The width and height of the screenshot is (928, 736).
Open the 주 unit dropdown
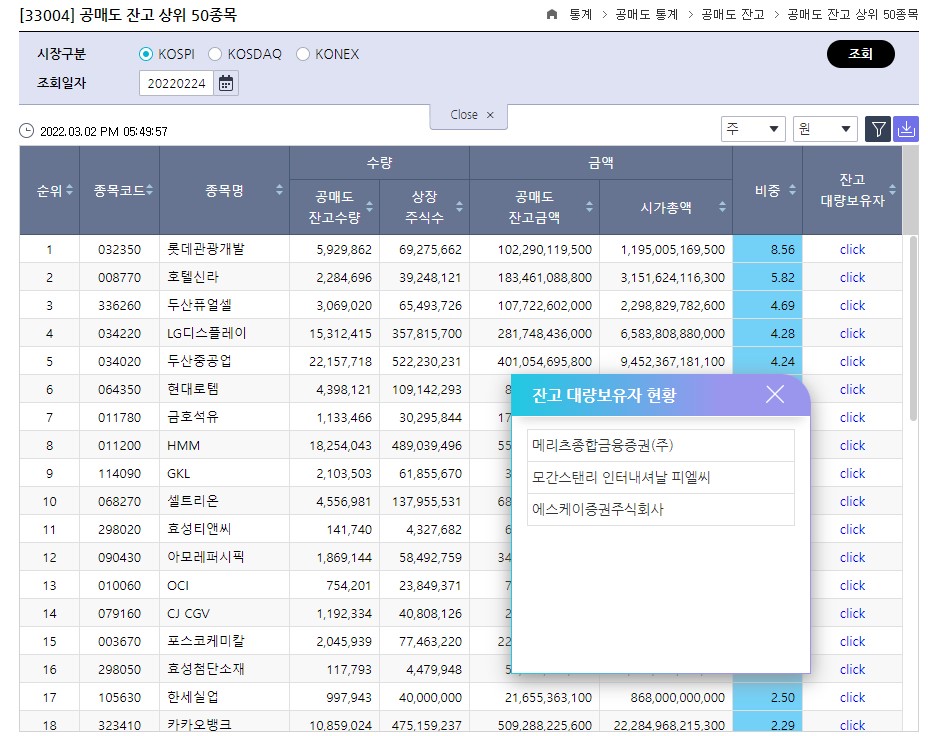tap(753, 129)
